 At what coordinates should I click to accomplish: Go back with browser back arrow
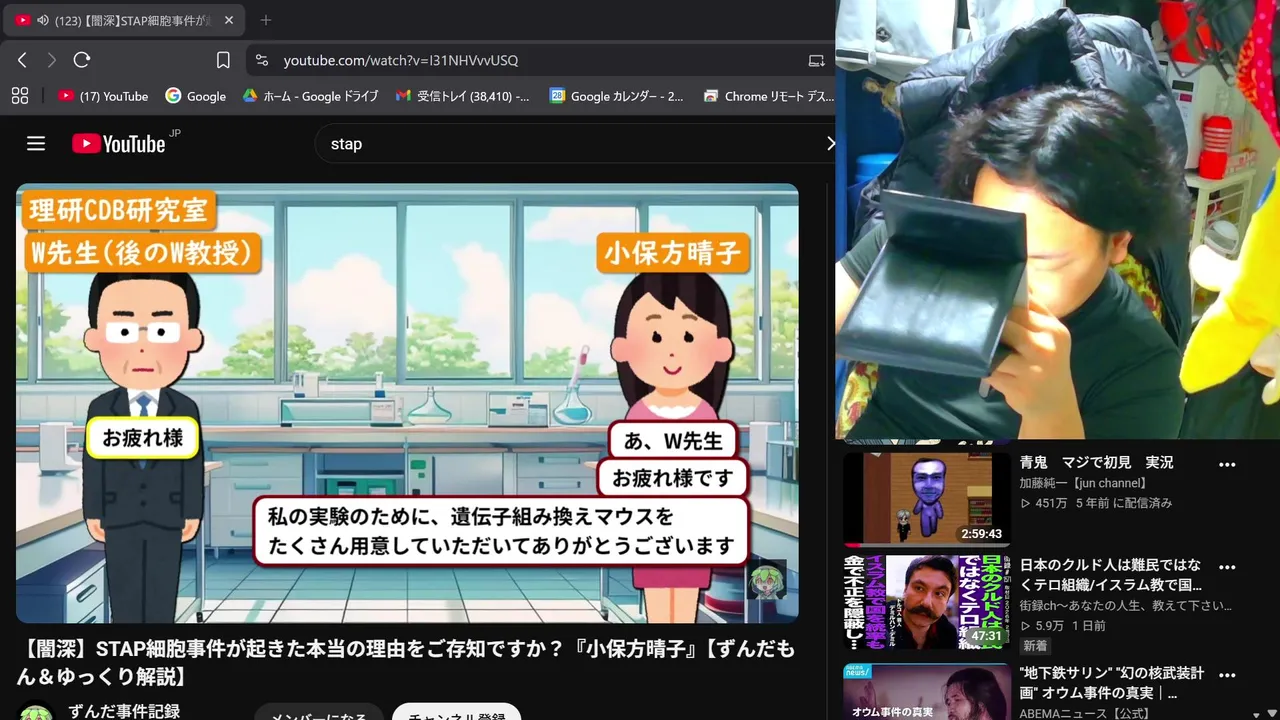(22, 60)
